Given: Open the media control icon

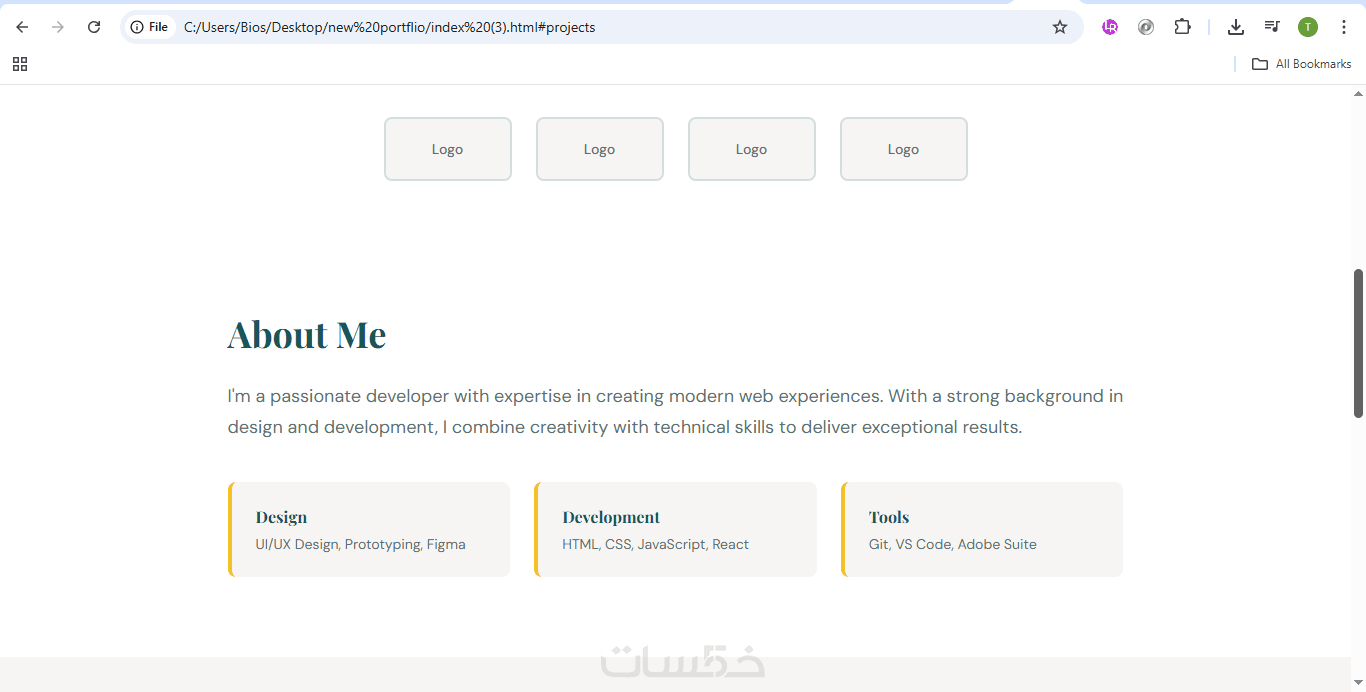Looking at the screenshot, I should tap(1272, 27).
